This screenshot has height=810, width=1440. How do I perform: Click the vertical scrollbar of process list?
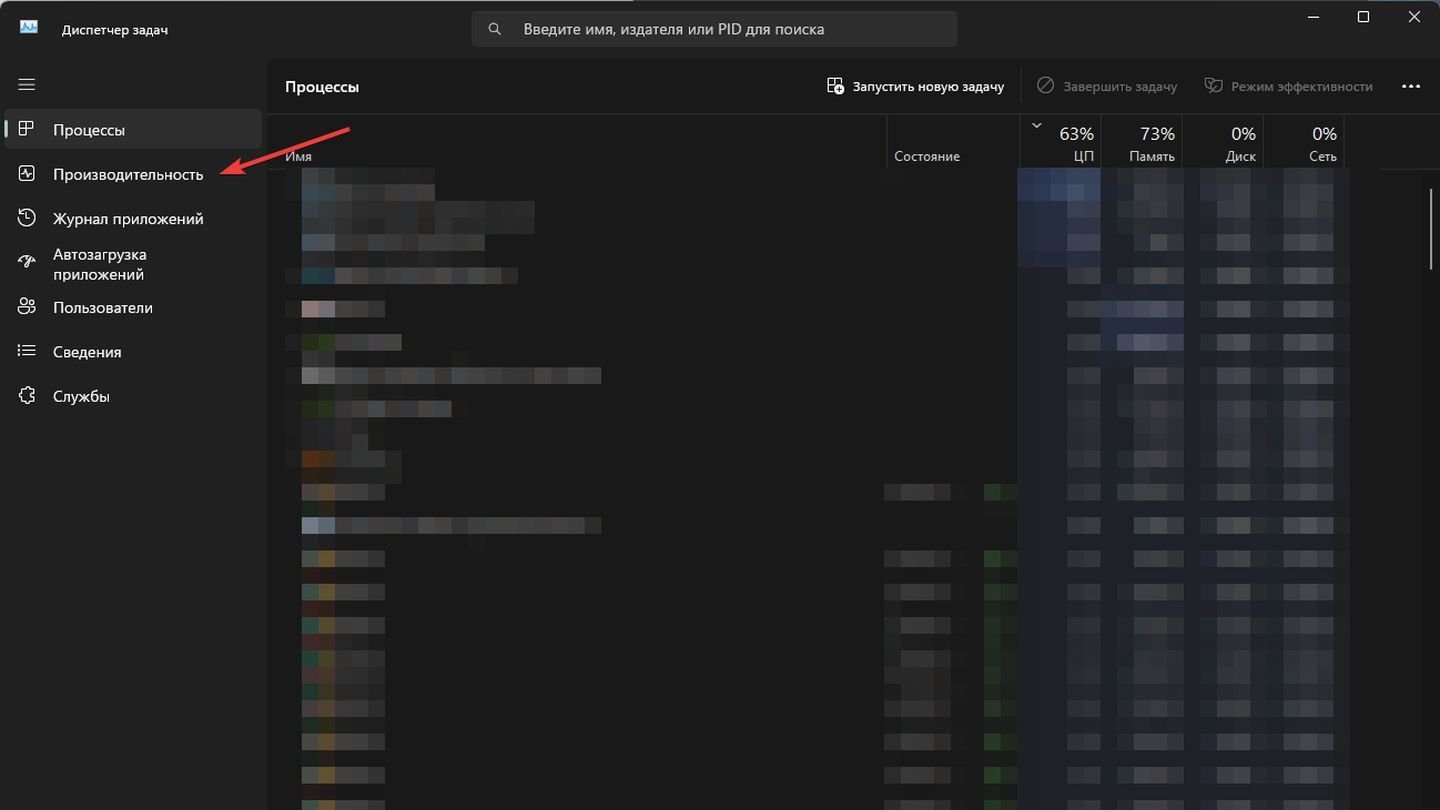point(1430,229)
